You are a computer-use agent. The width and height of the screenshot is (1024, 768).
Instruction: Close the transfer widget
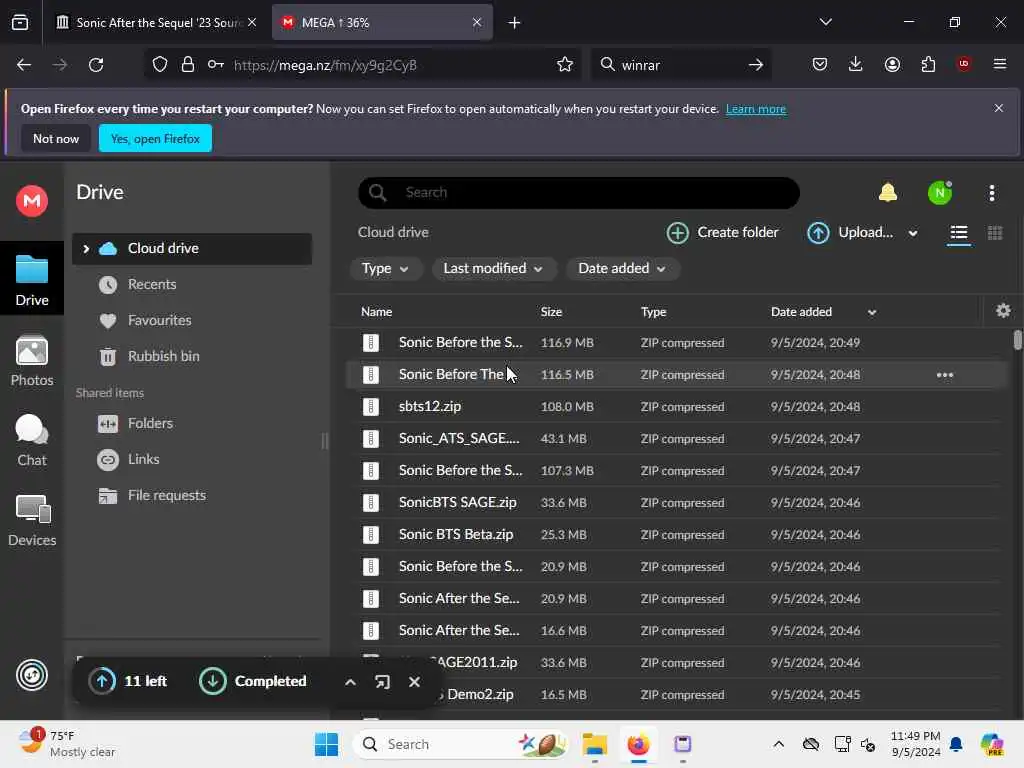(x=414, y=682)
